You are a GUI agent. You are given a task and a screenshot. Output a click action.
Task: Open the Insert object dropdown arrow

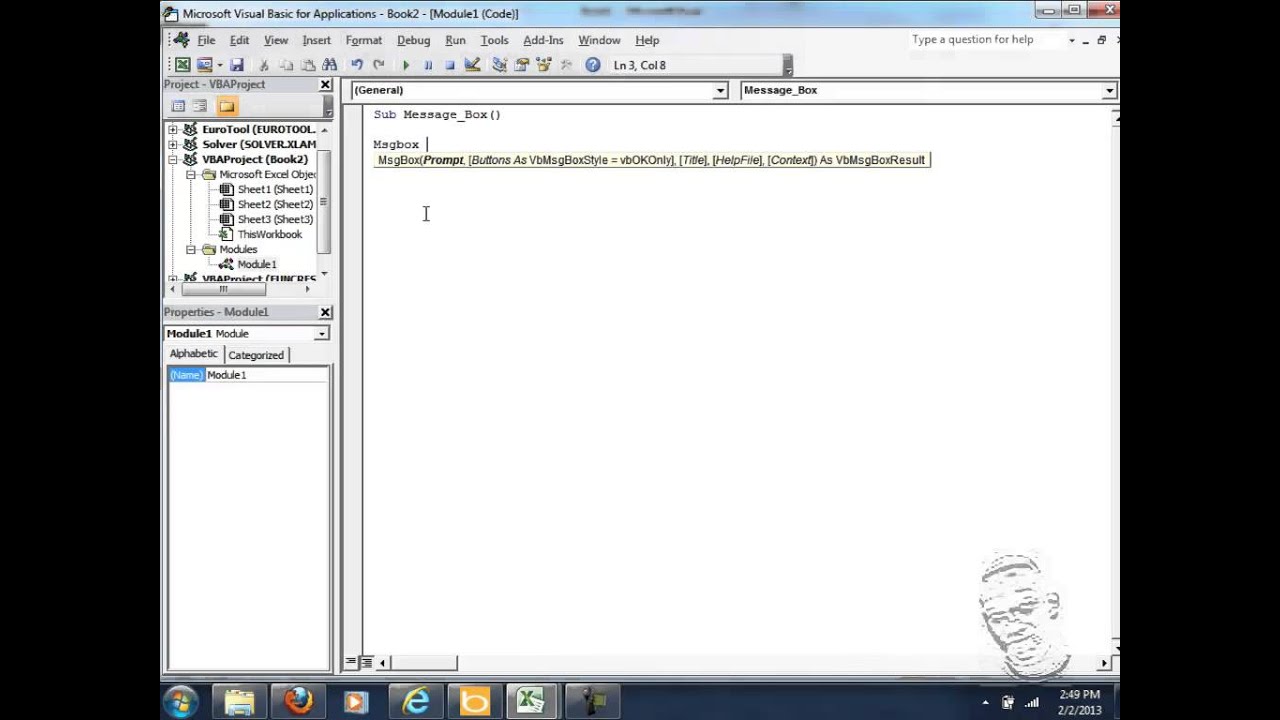coord(220,65)
